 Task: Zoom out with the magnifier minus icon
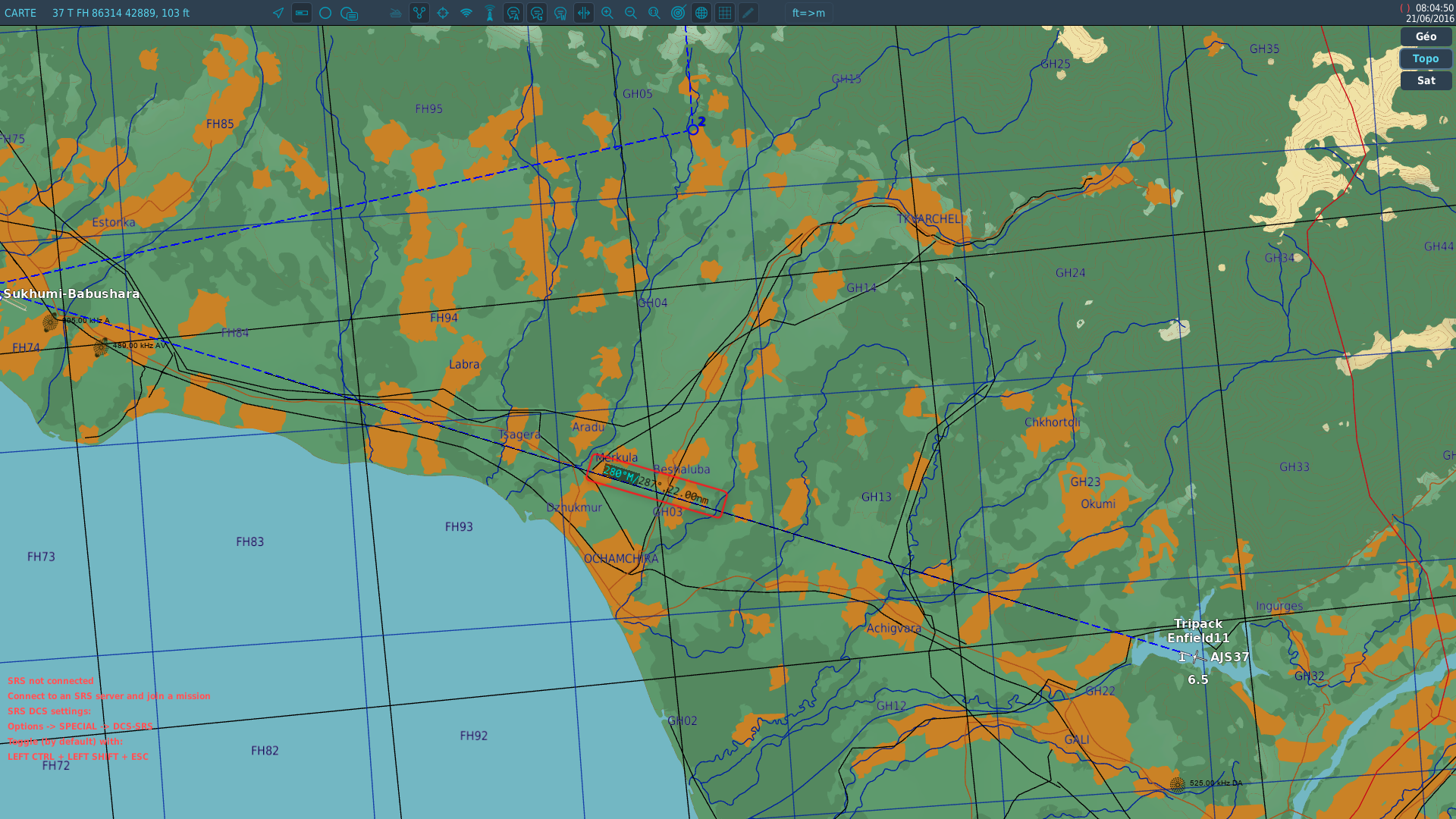pos(631,13)
